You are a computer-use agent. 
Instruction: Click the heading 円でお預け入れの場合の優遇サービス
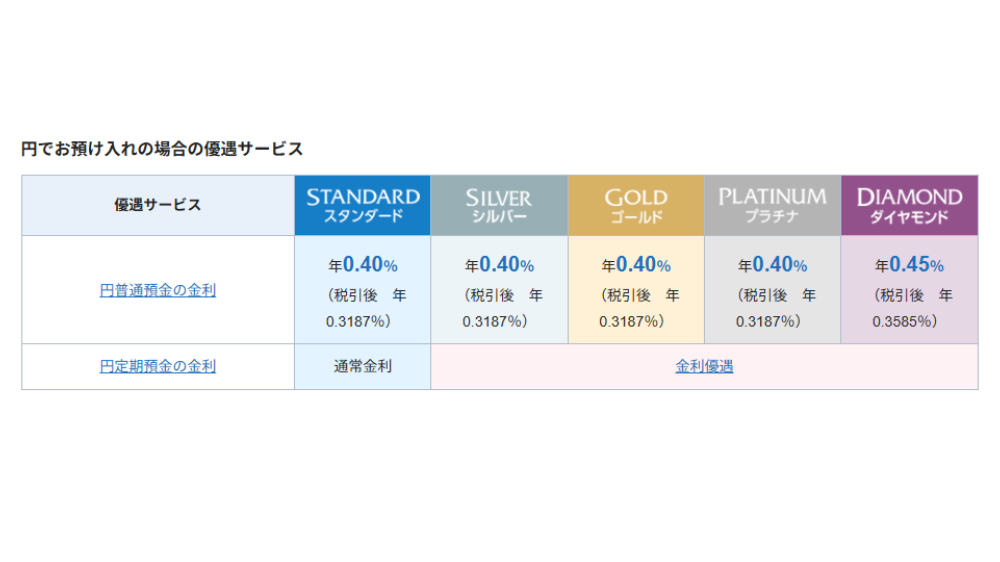tap(162, 149)
